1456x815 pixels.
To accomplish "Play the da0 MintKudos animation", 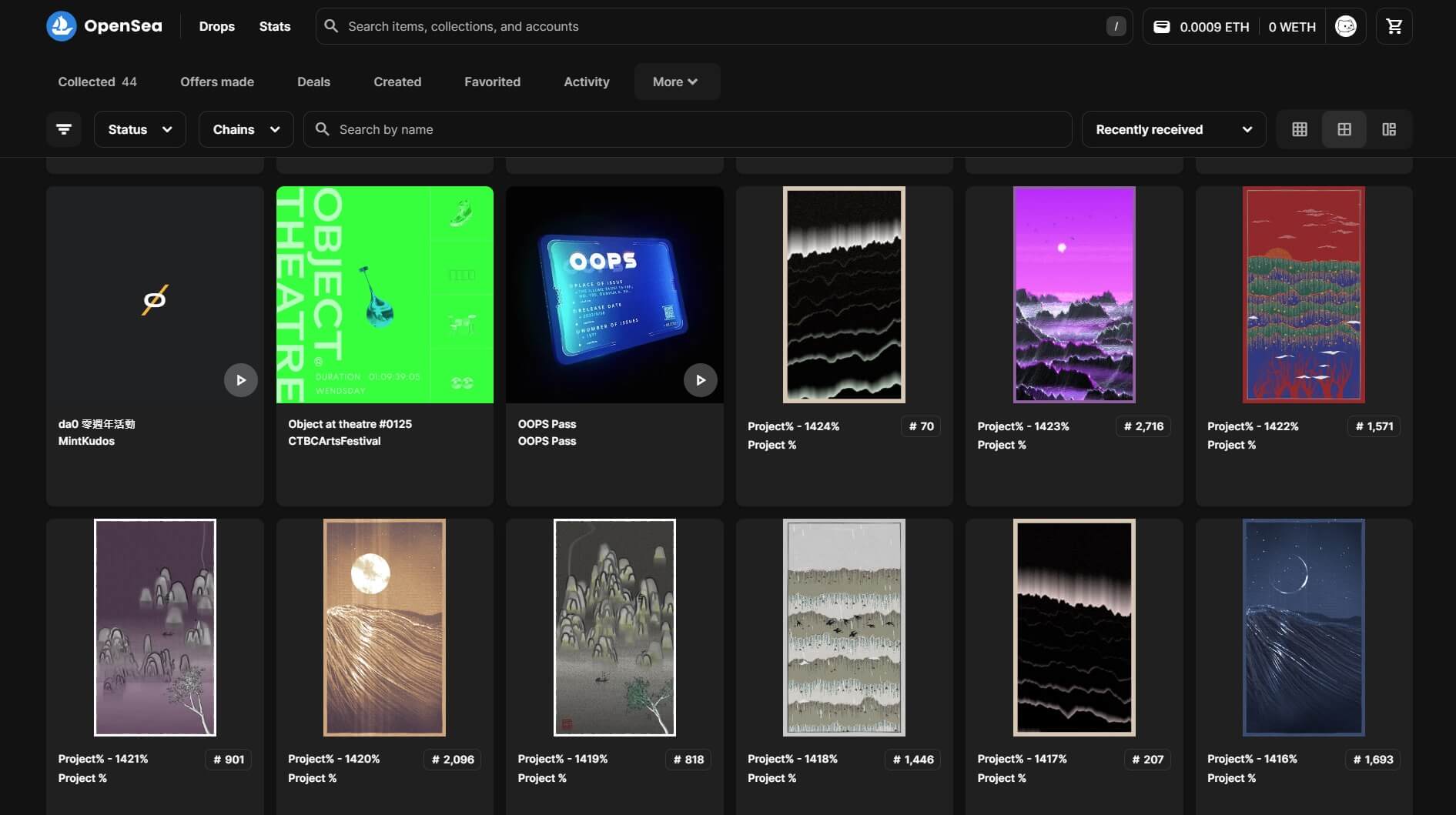I will pyautogui.click(x=240, y=380).
